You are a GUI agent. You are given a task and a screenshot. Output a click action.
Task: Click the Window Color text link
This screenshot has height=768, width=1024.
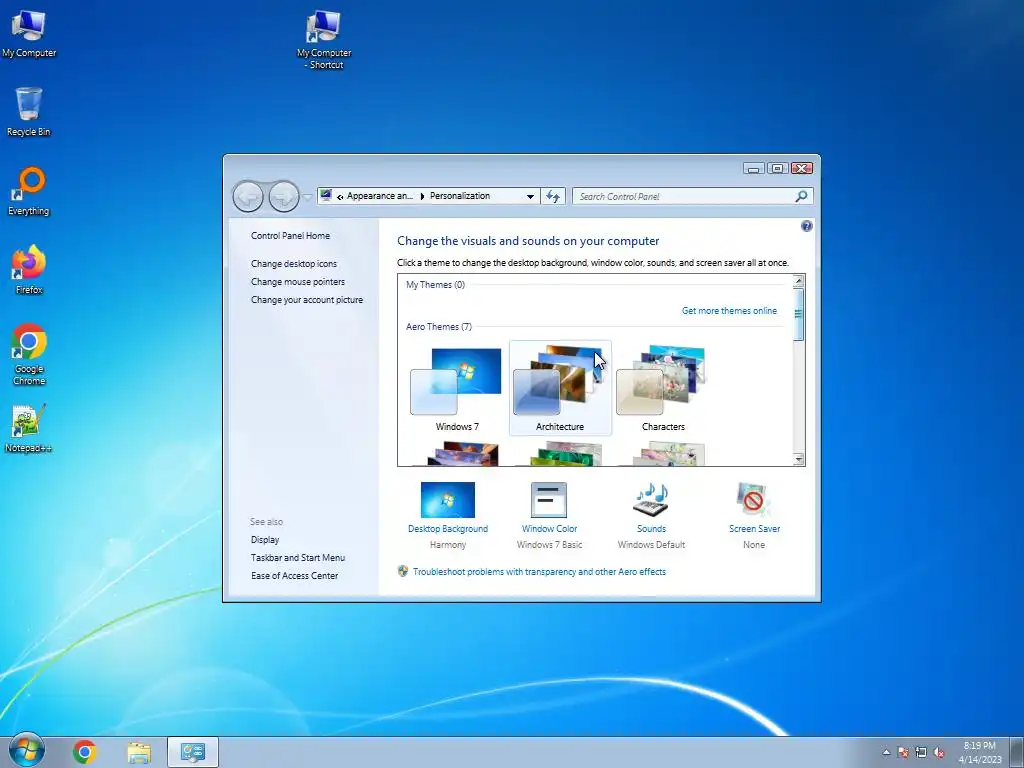(549, 528)
